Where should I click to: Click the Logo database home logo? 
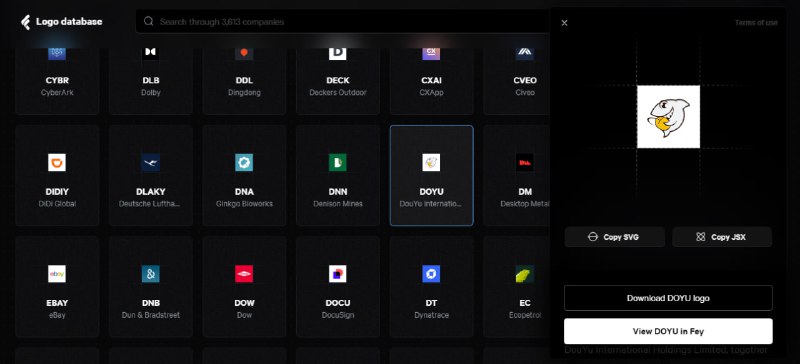[61, 22]
